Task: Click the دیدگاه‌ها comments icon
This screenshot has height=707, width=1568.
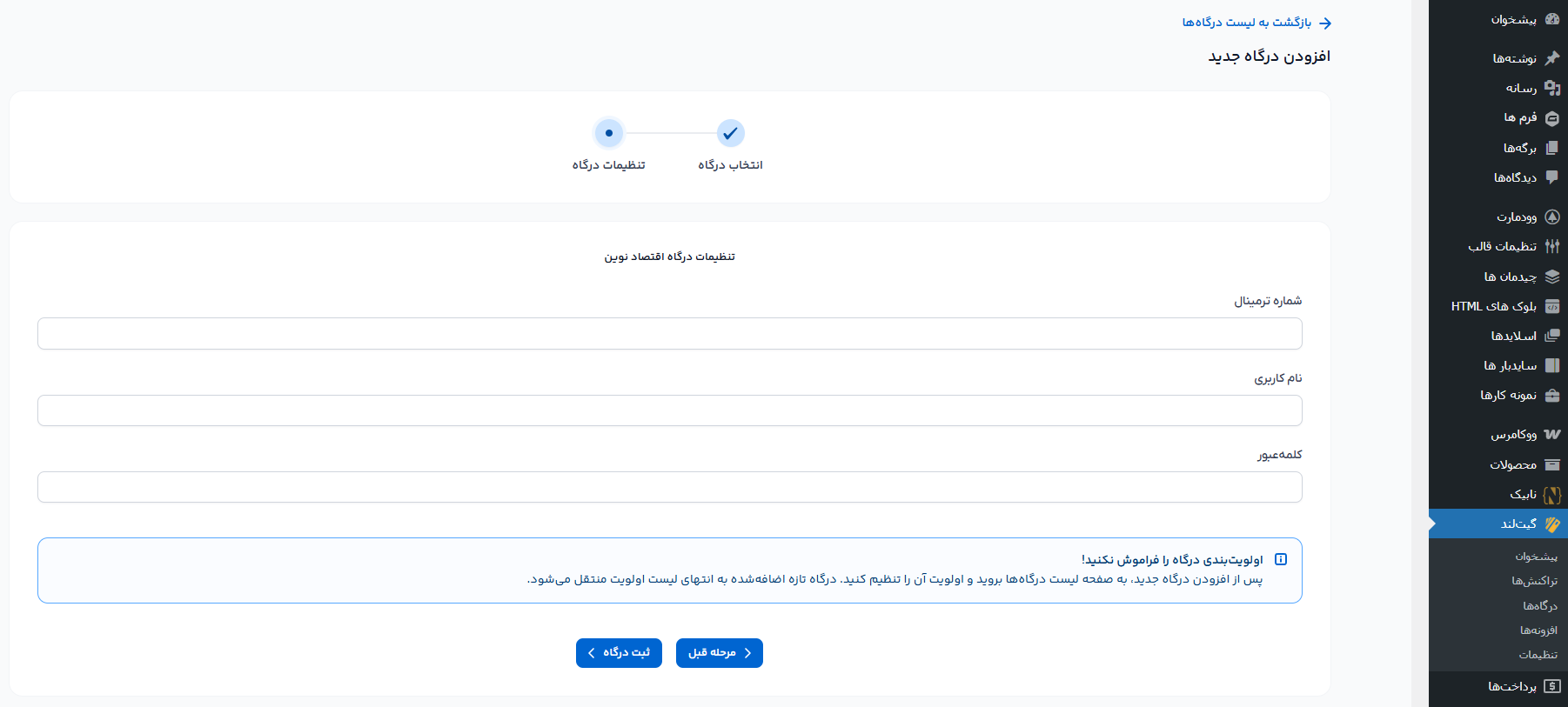Action: (1552, 177)
